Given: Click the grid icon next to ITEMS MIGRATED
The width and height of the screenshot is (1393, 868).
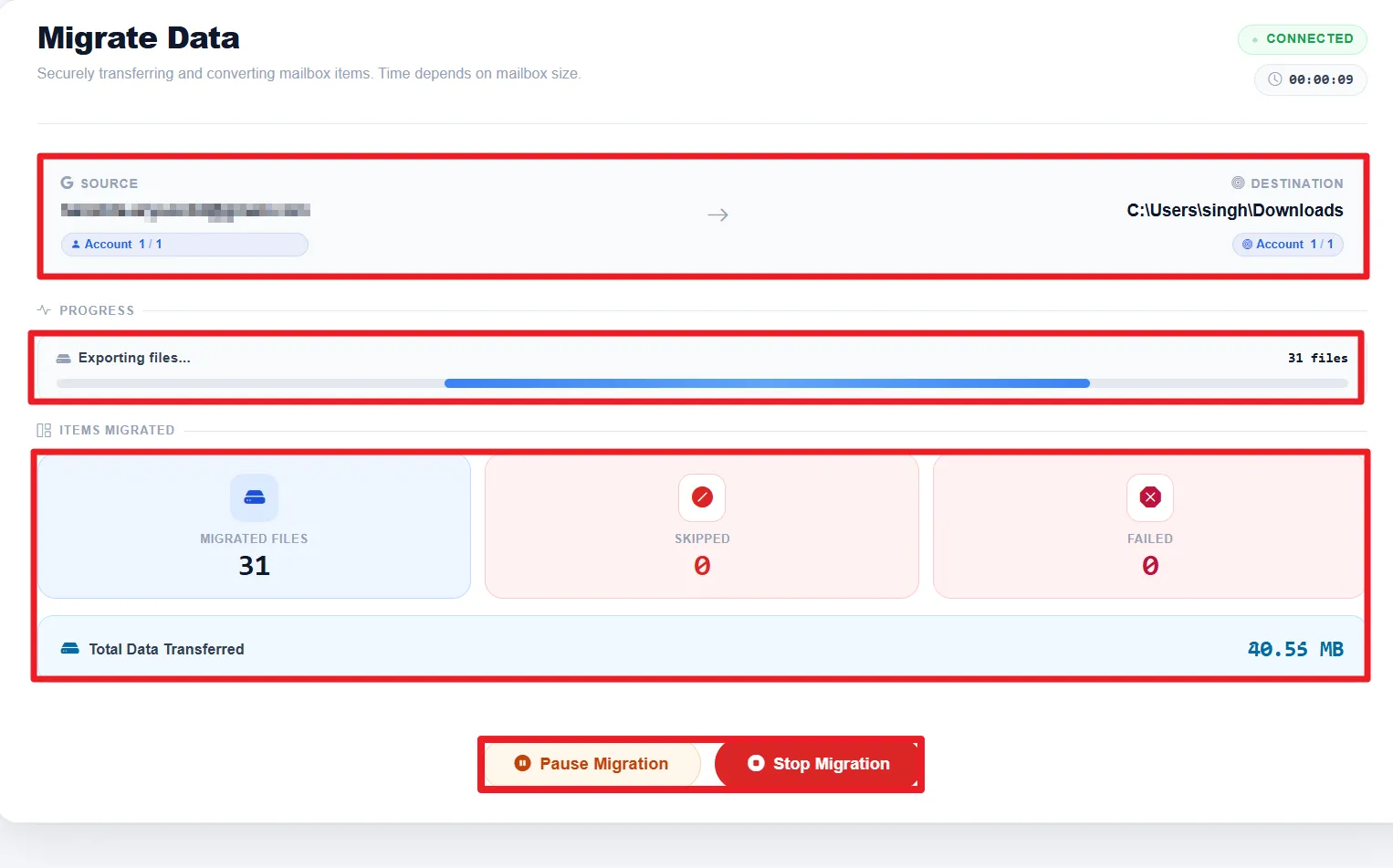Looking at the screenshot, I should [x=44, y=430].
